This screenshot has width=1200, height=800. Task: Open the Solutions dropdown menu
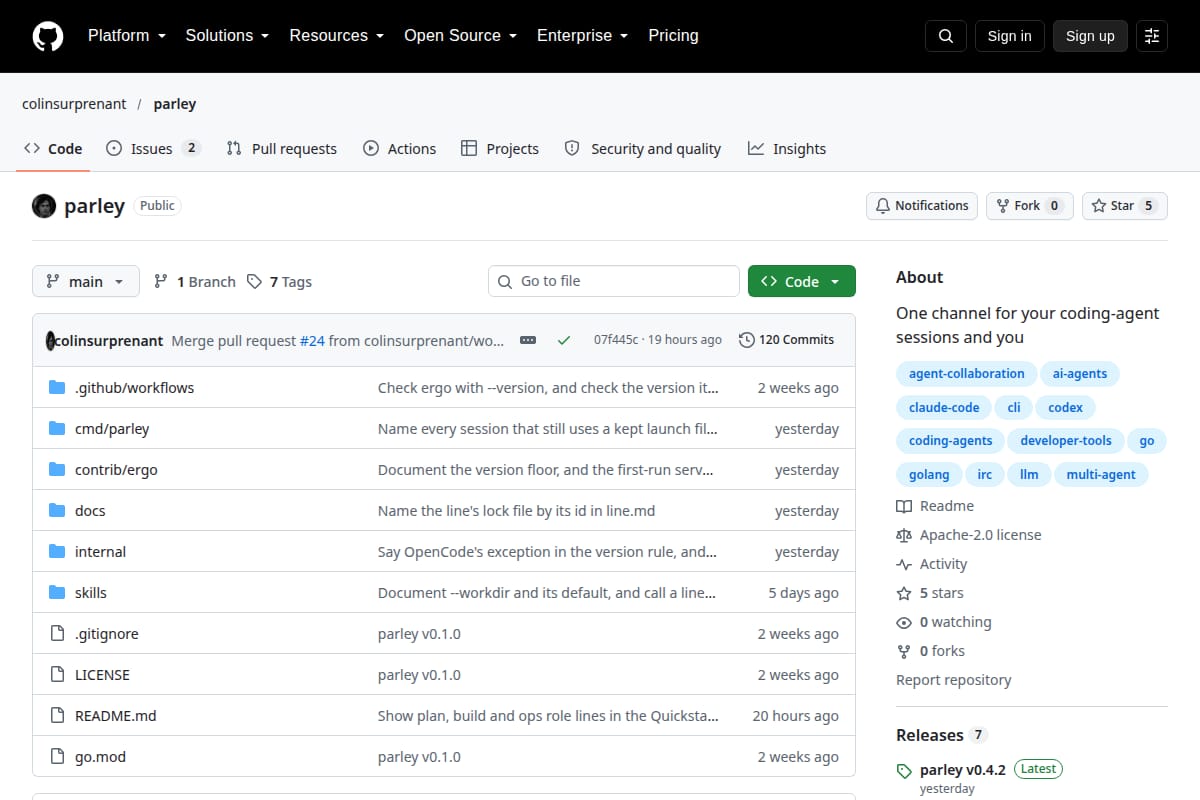[x=227, y=36]
